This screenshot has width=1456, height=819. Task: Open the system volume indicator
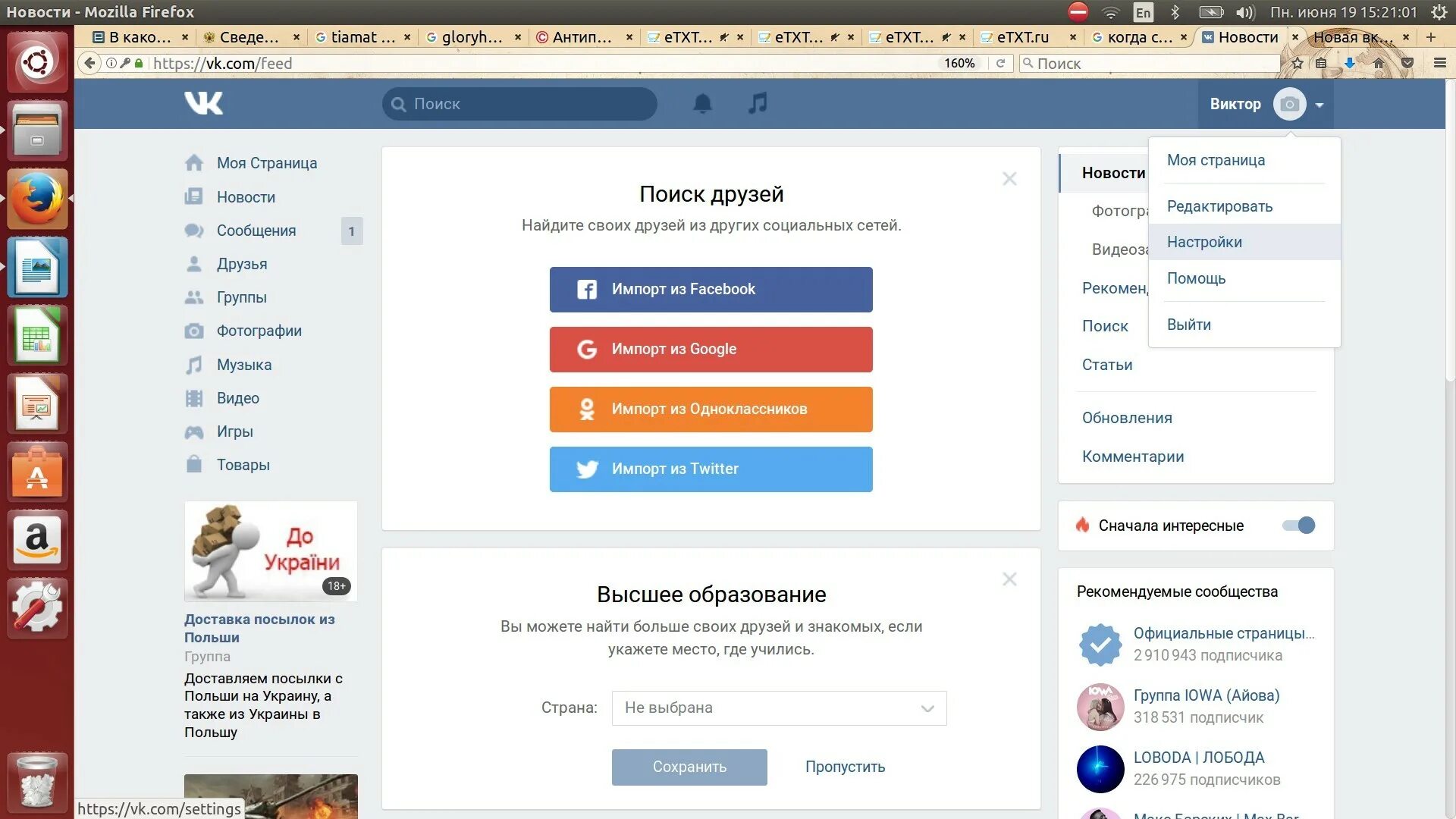coord(1245,12)
